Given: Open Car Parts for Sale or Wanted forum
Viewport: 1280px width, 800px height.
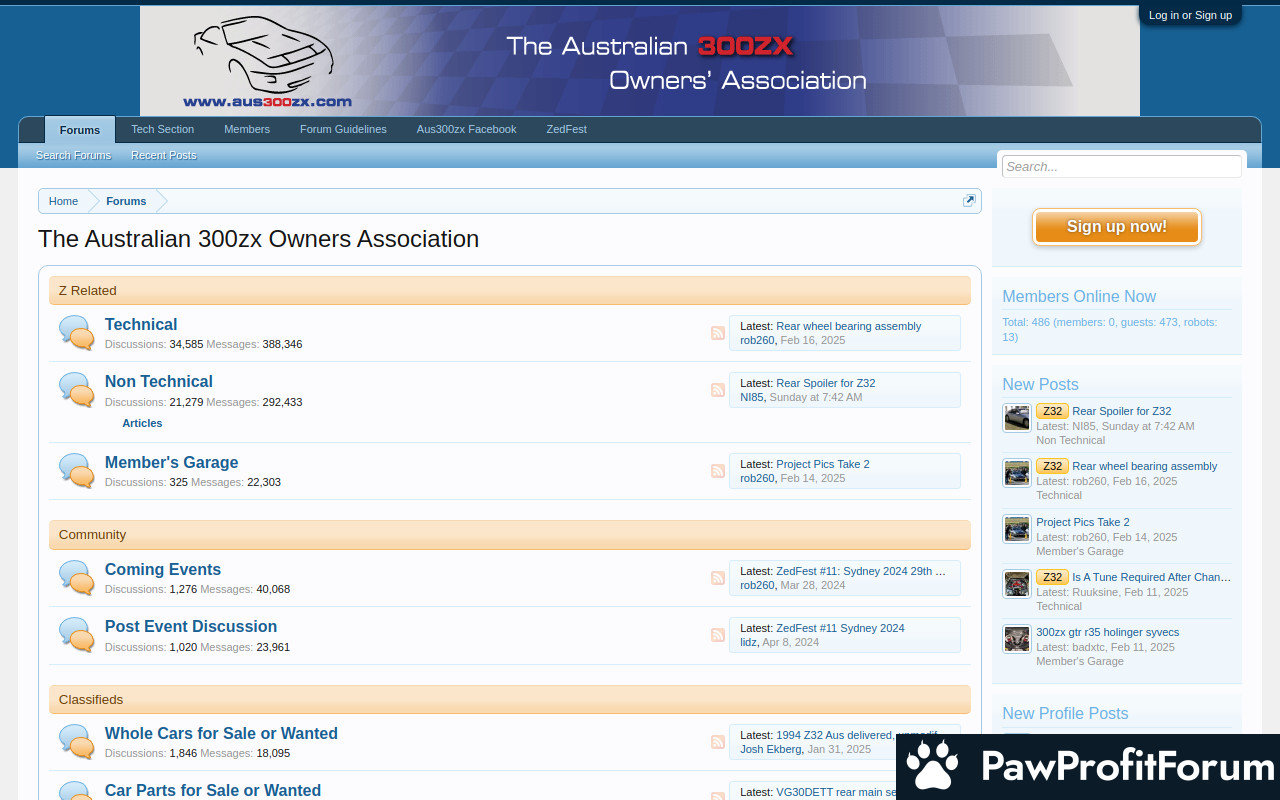Looking at the screenshot, I should point(213,790).
